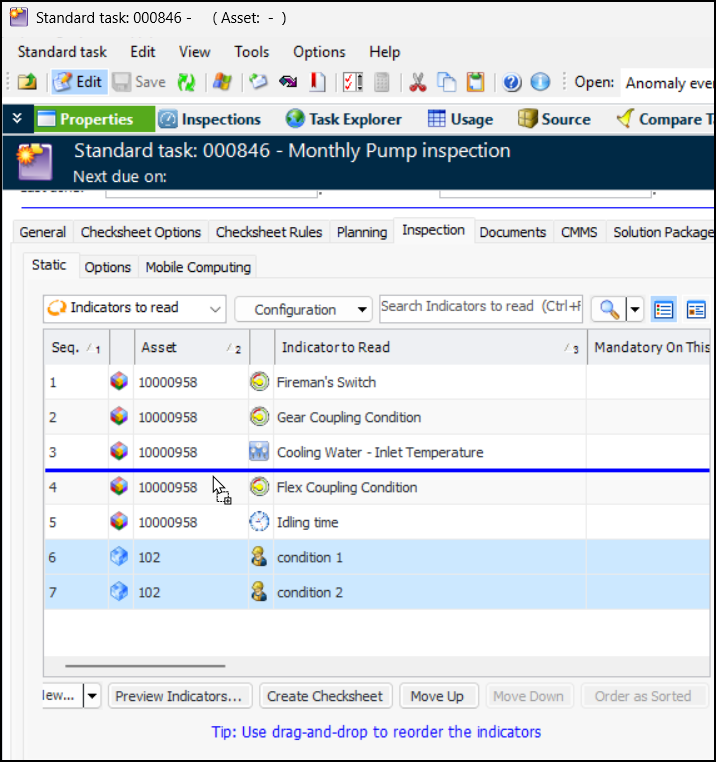Screen dimensions: 716x762
Task: Click the blue information icon
Action: [540, 82]
